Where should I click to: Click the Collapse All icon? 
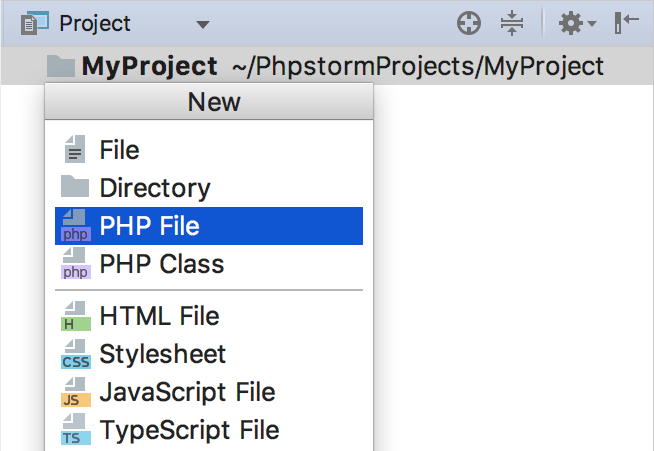pyautogui.click(x=512, y=23)
